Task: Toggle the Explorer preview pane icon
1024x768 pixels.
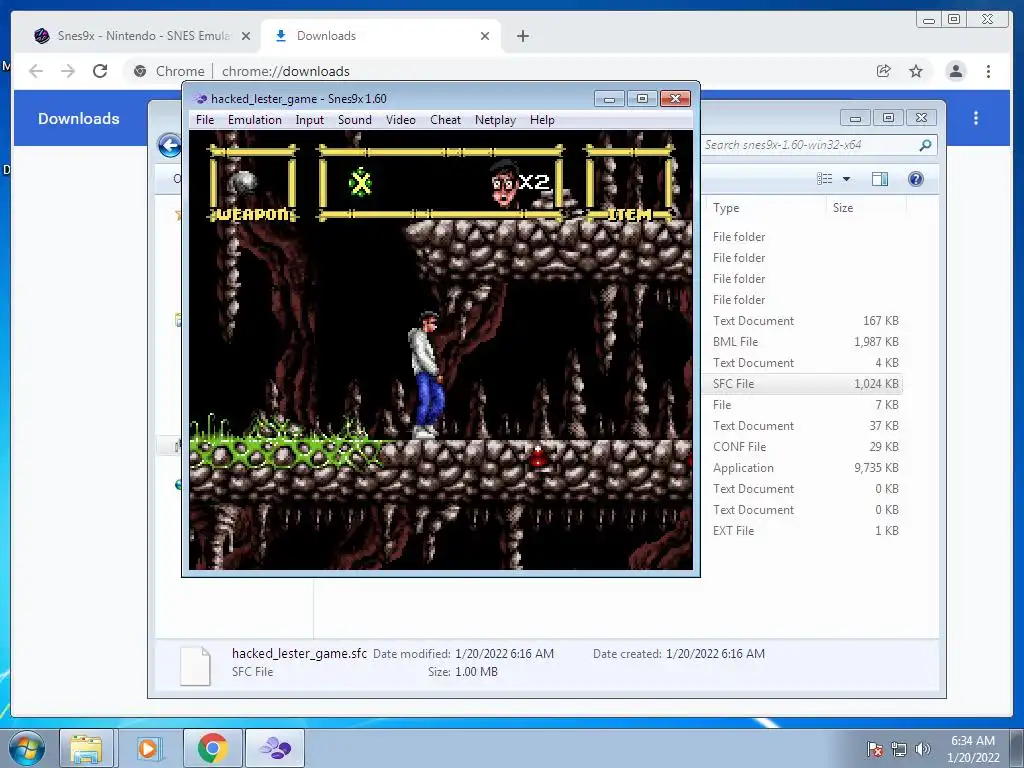Action: pyautogui.click(x=880, y=179)
